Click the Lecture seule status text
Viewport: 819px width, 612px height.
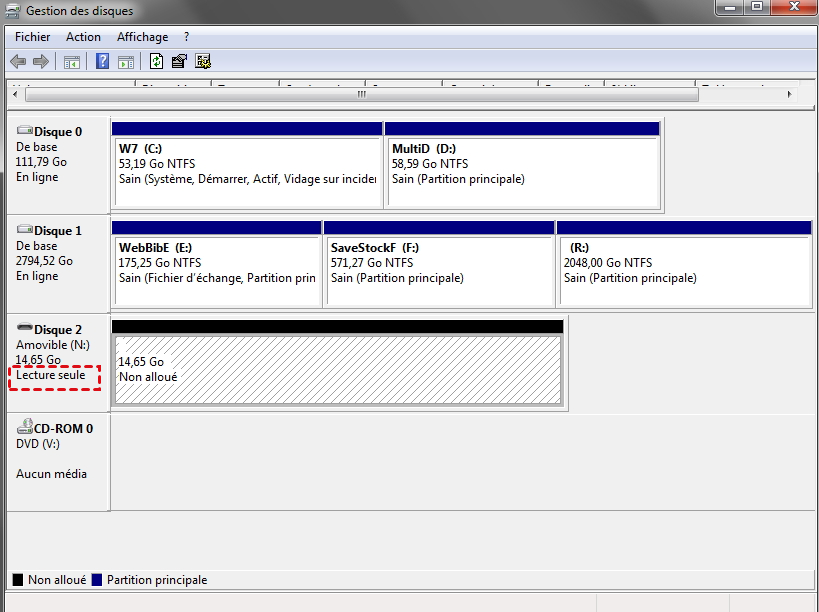click(x=51, y=375)
